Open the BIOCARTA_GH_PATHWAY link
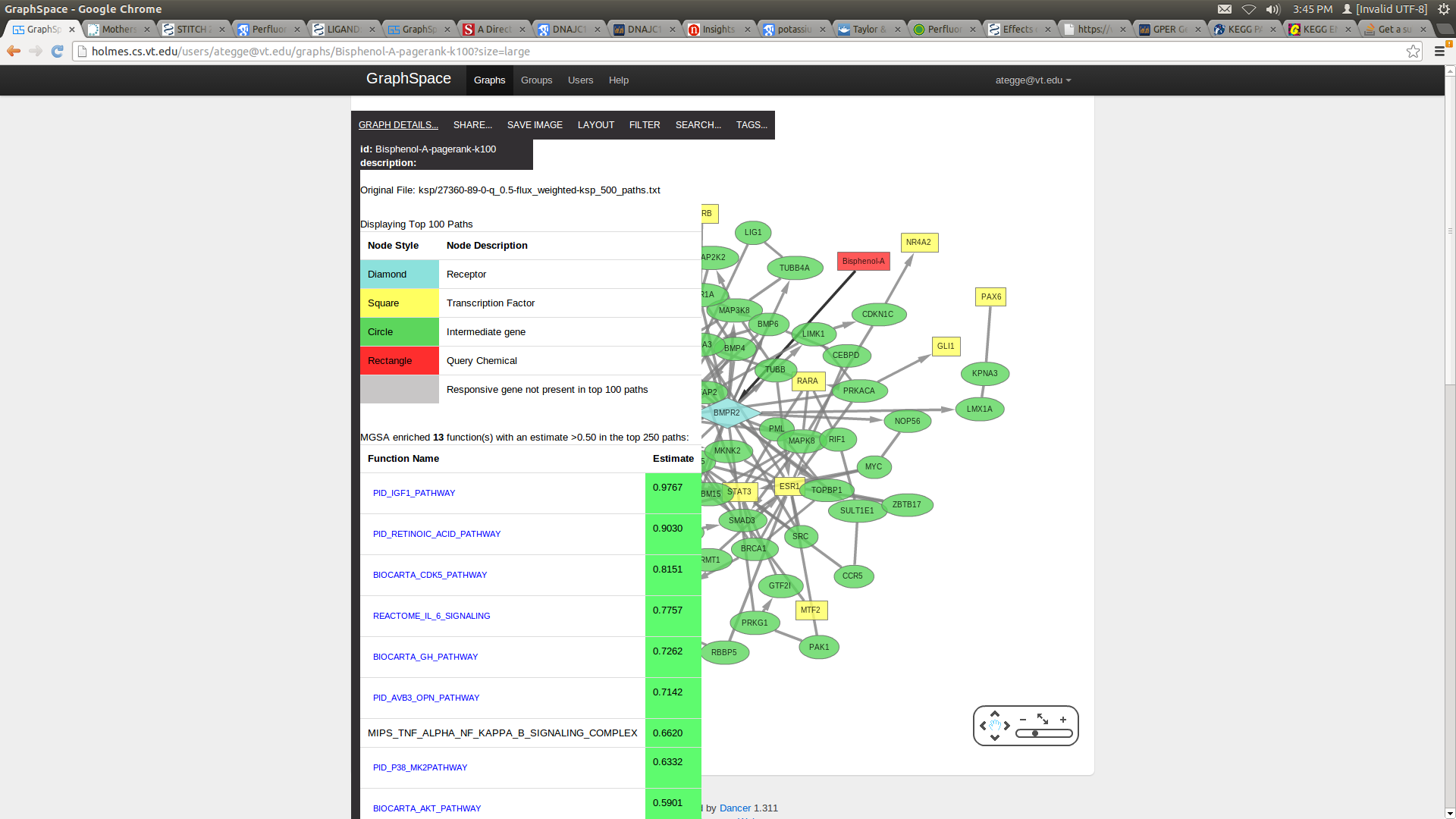1456x819 pixels. pos(425,657)
